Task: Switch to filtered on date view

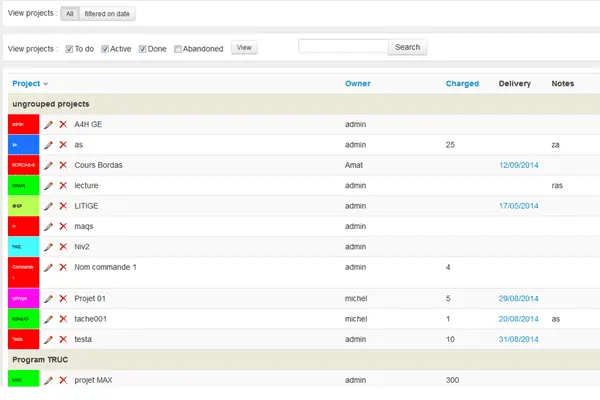Action: (105, 14)
